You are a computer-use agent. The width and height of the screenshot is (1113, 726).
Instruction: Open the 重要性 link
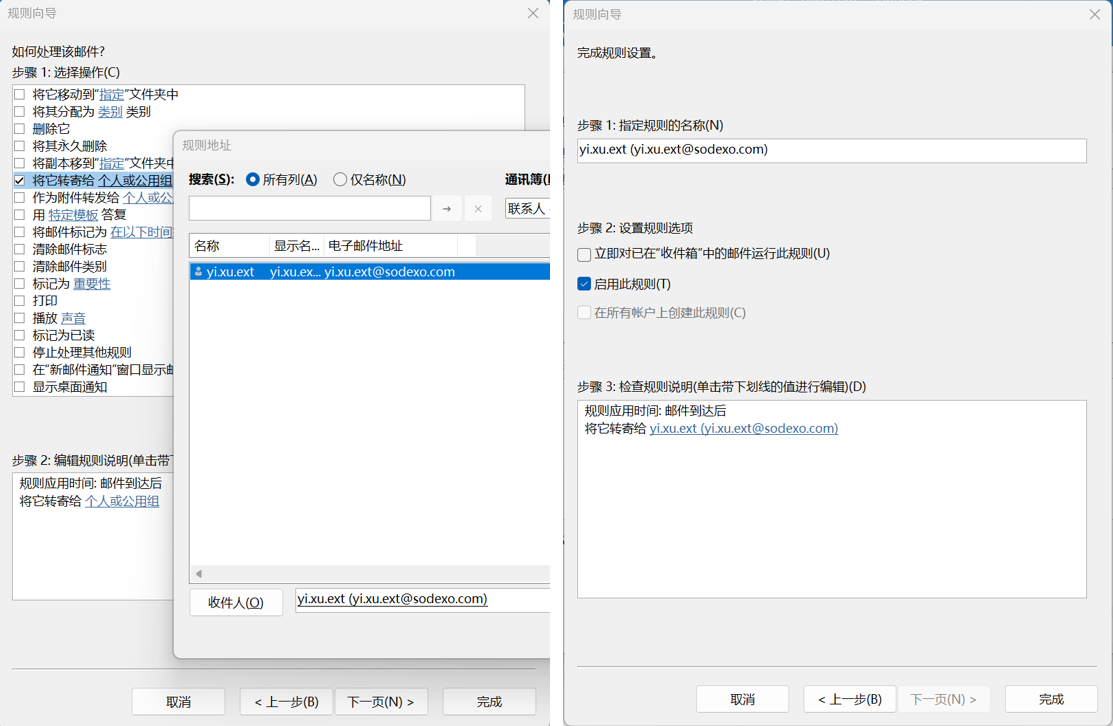(x=92, y=284)
